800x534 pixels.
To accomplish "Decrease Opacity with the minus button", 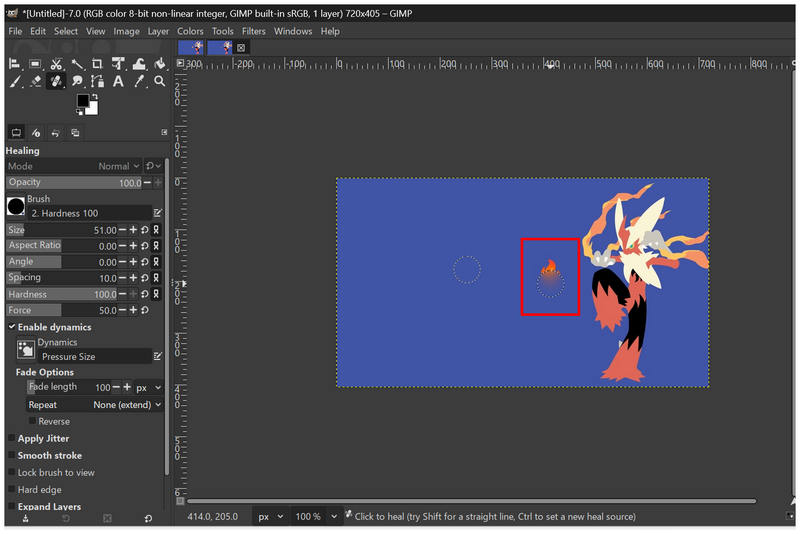I will (x=147, y=182).
